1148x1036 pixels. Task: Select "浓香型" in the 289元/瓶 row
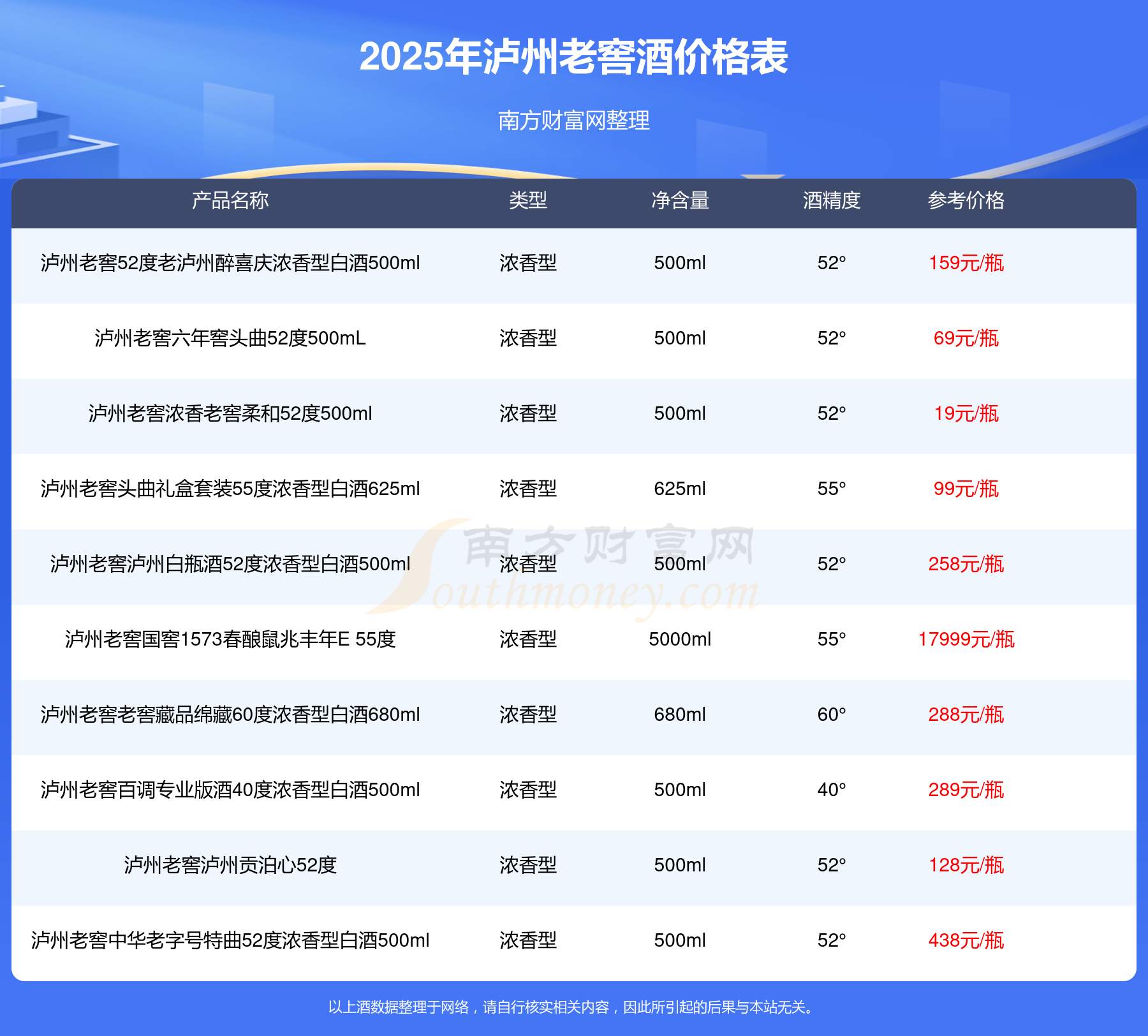point(528,790)
